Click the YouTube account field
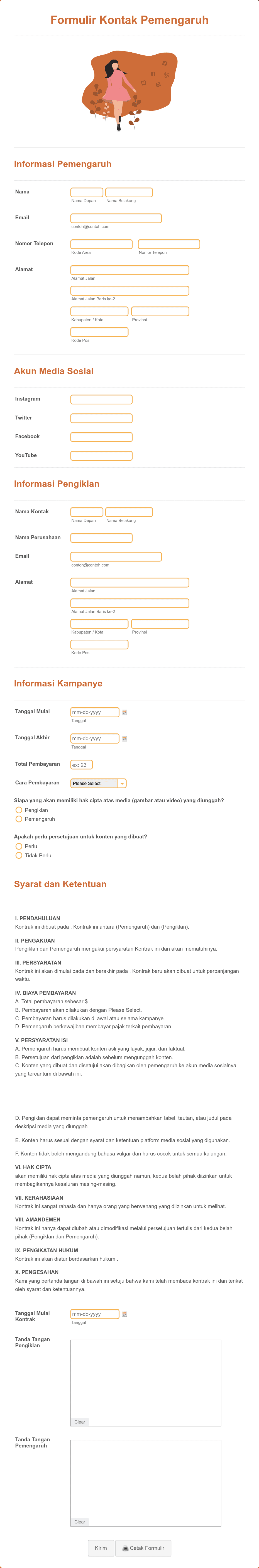259x1568 pixels. 101,456
